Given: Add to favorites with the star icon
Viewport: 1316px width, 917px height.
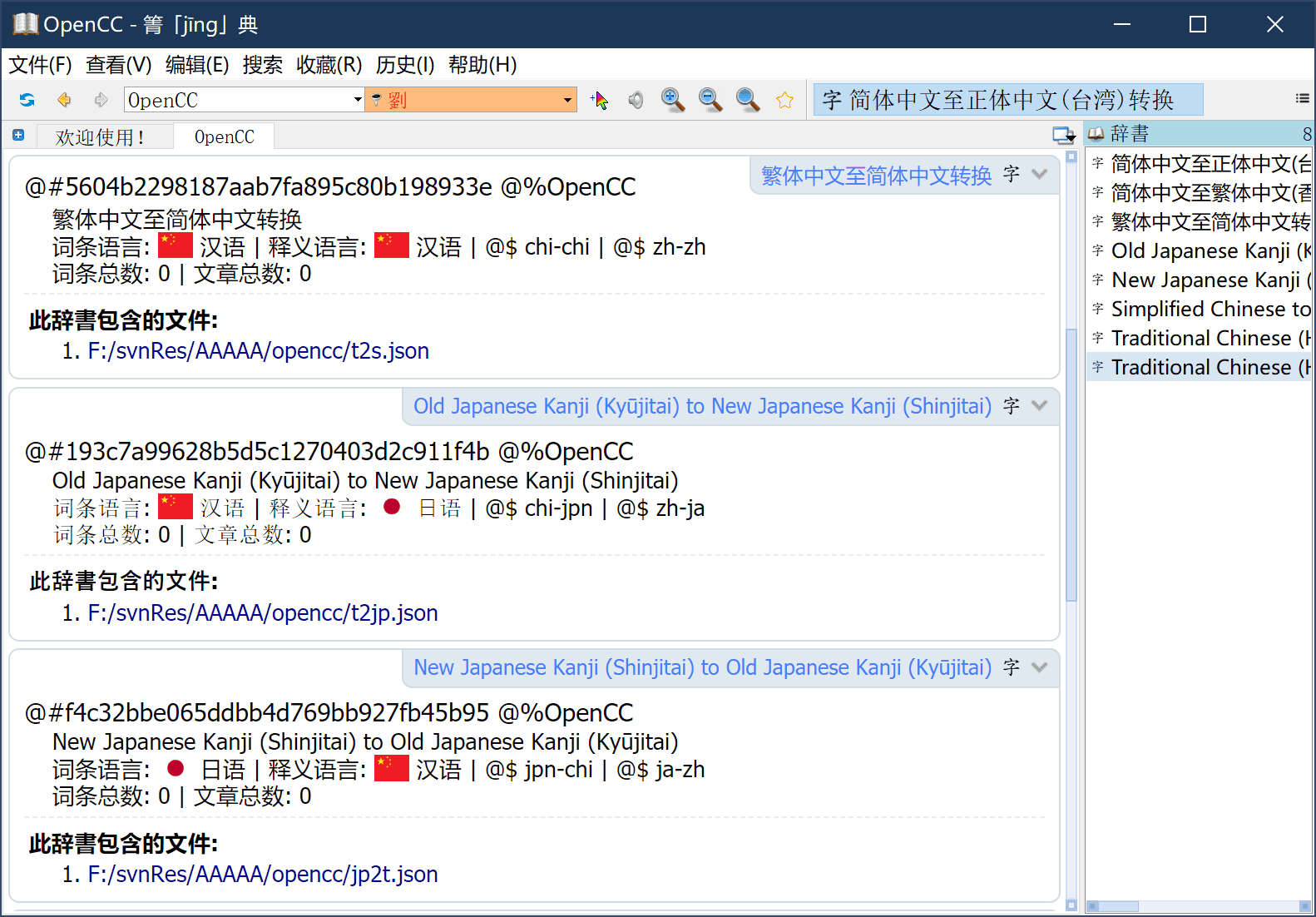Looking at the screenshot, I should click(x=784, y=100).
